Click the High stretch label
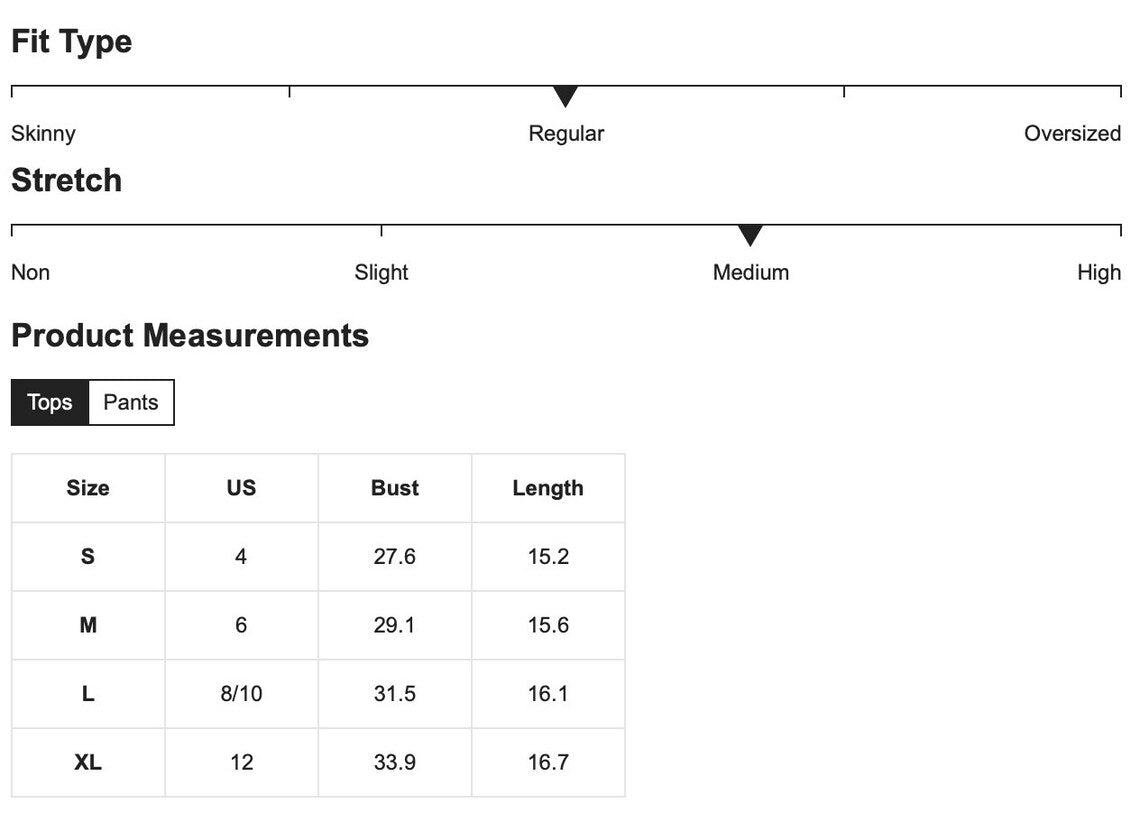The image size is (1140, 813). point(1099,272)
